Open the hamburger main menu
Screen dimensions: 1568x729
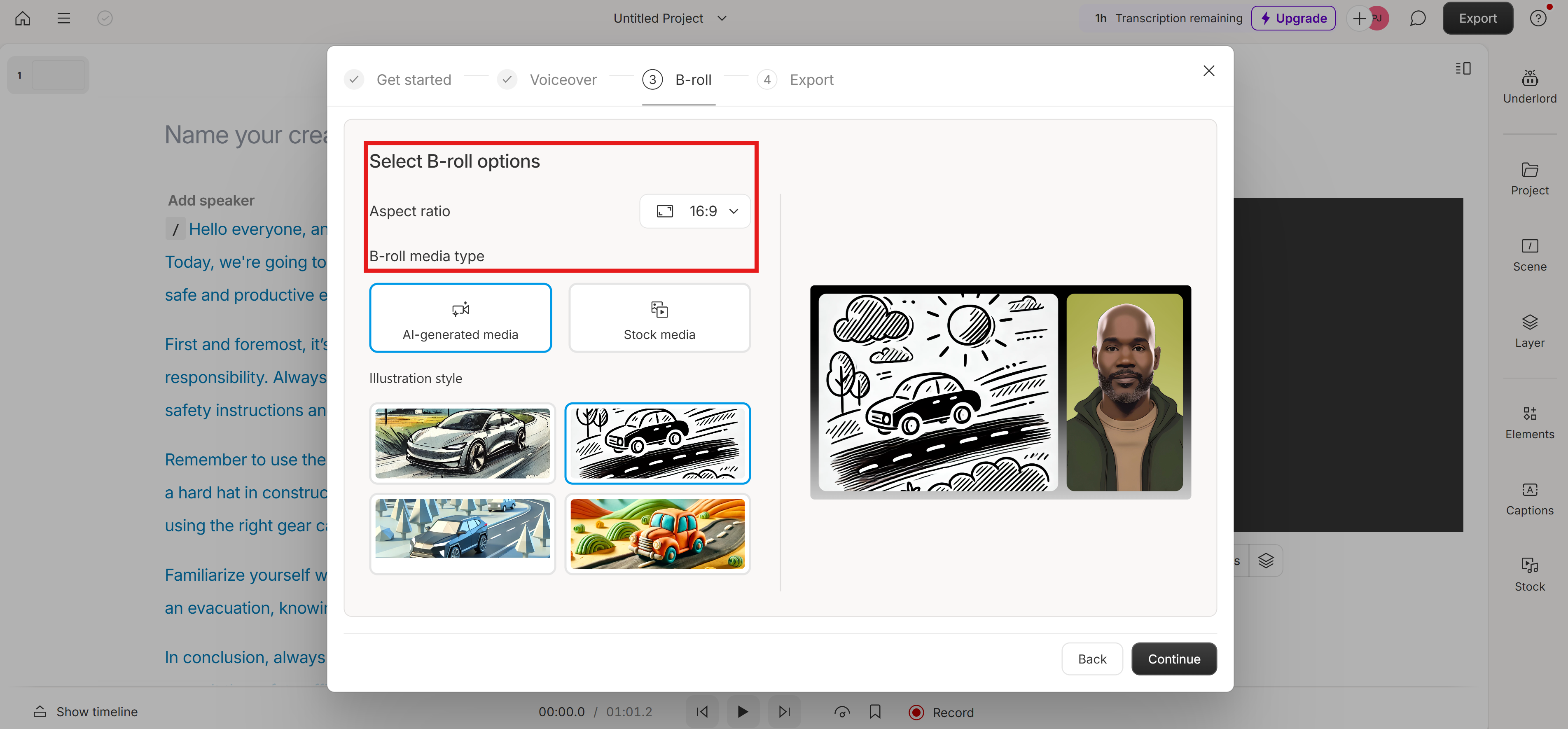coord(63,18)
